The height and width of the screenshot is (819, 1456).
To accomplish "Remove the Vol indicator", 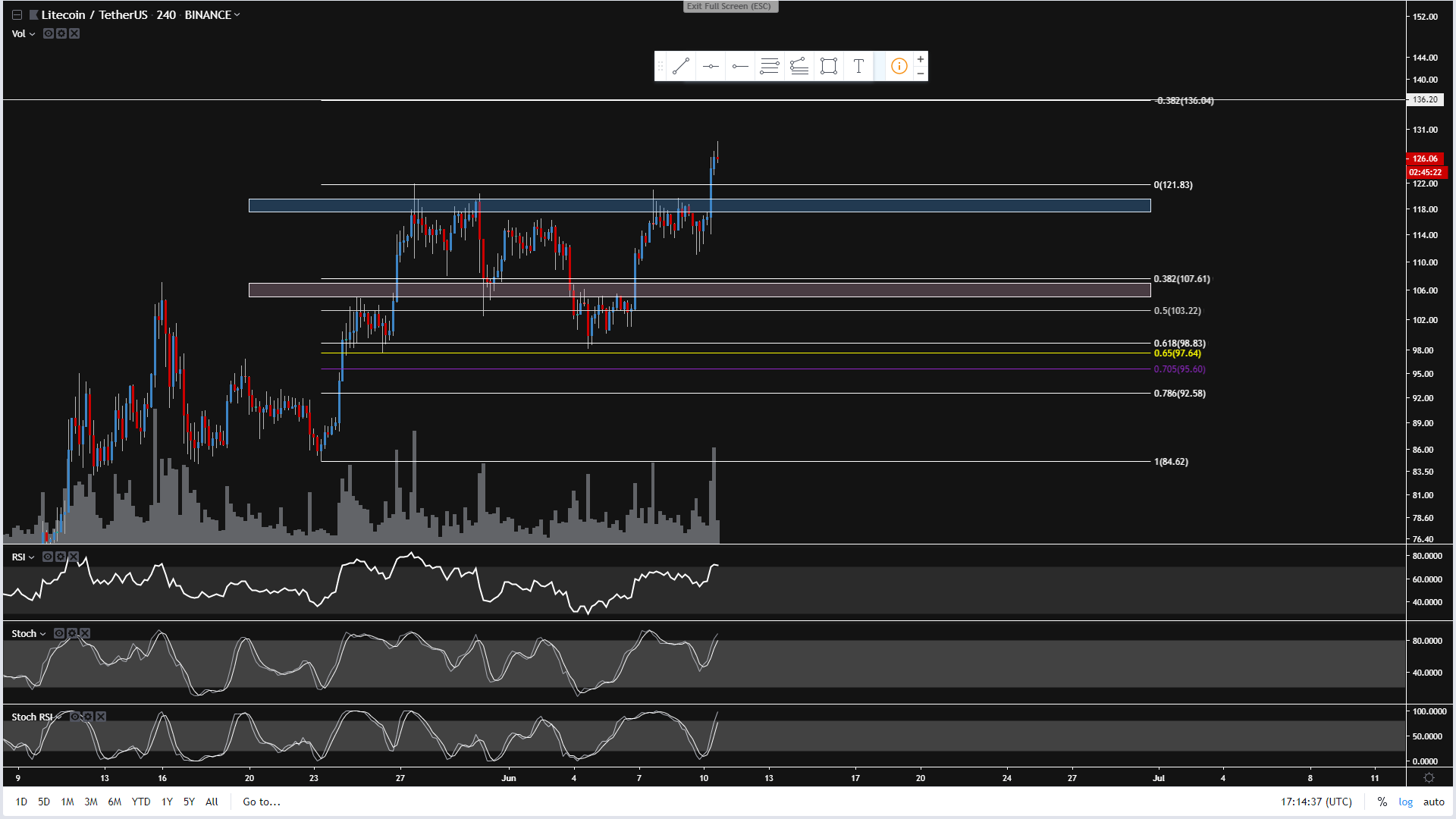I will point(74,33).
